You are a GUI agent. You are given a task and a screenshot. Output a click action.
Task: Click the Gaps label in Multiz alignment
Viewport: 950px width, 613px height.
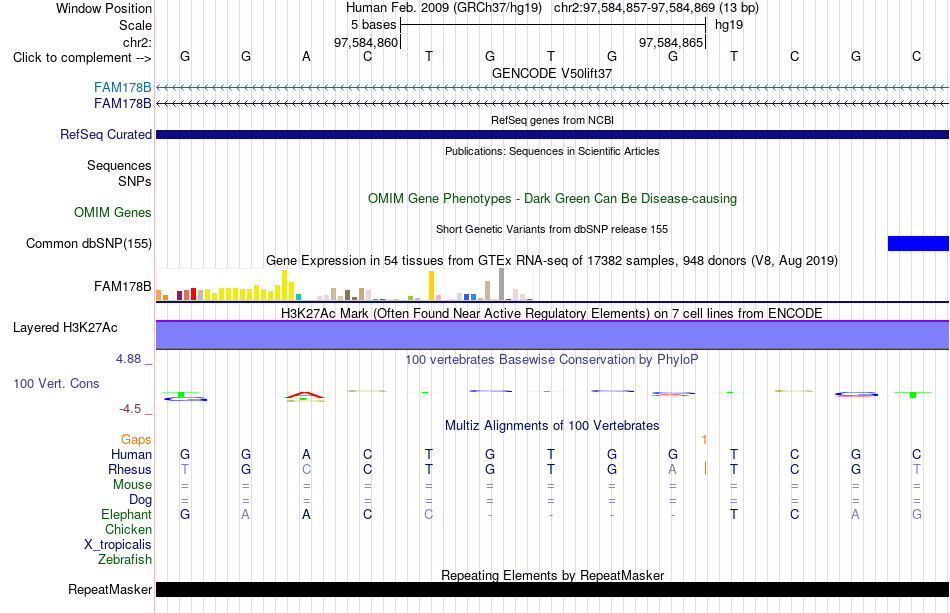coord(136,439)
